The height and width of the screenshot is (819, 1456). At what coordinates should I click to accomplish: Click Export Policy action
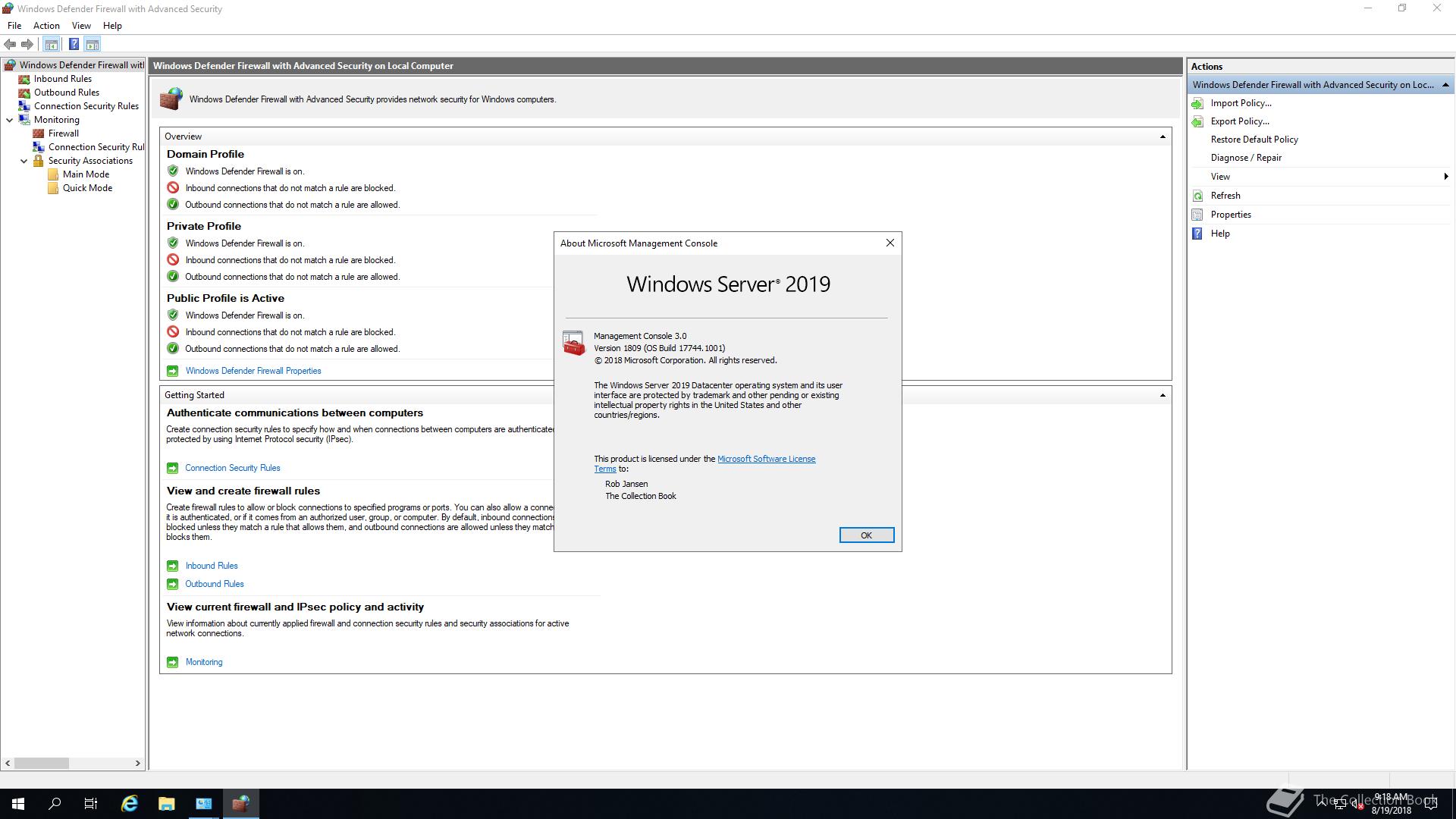(1240, 121)
